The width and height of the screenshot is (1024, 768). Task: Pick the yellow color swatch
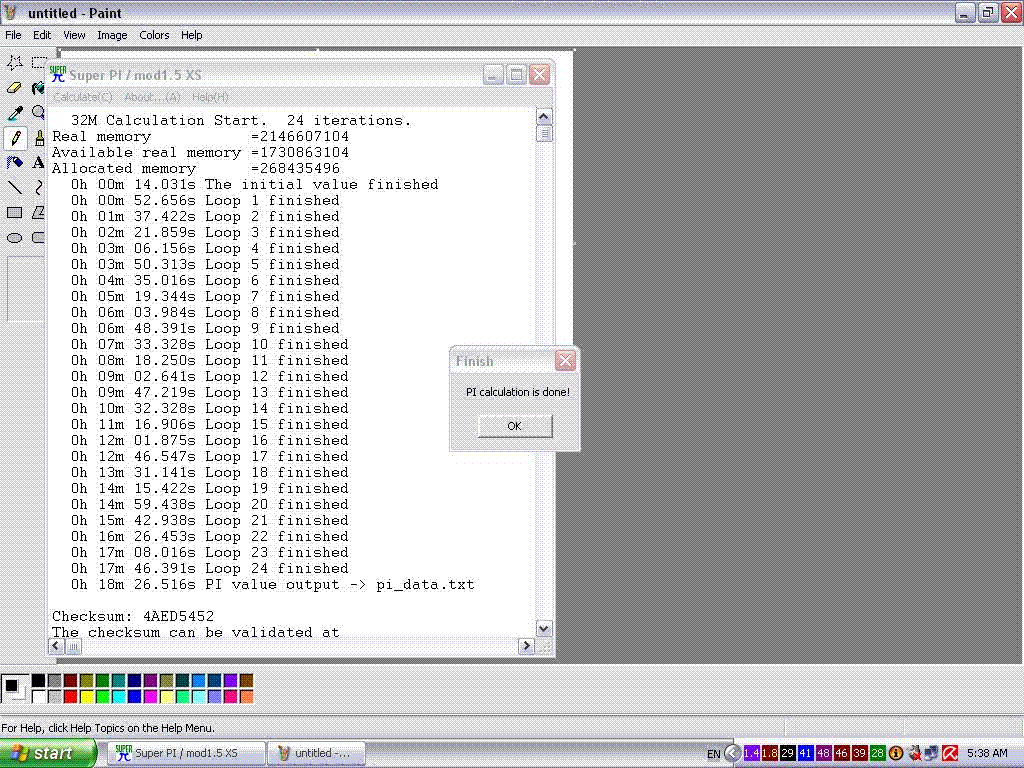pyautogui.click(x=87, y=696)
